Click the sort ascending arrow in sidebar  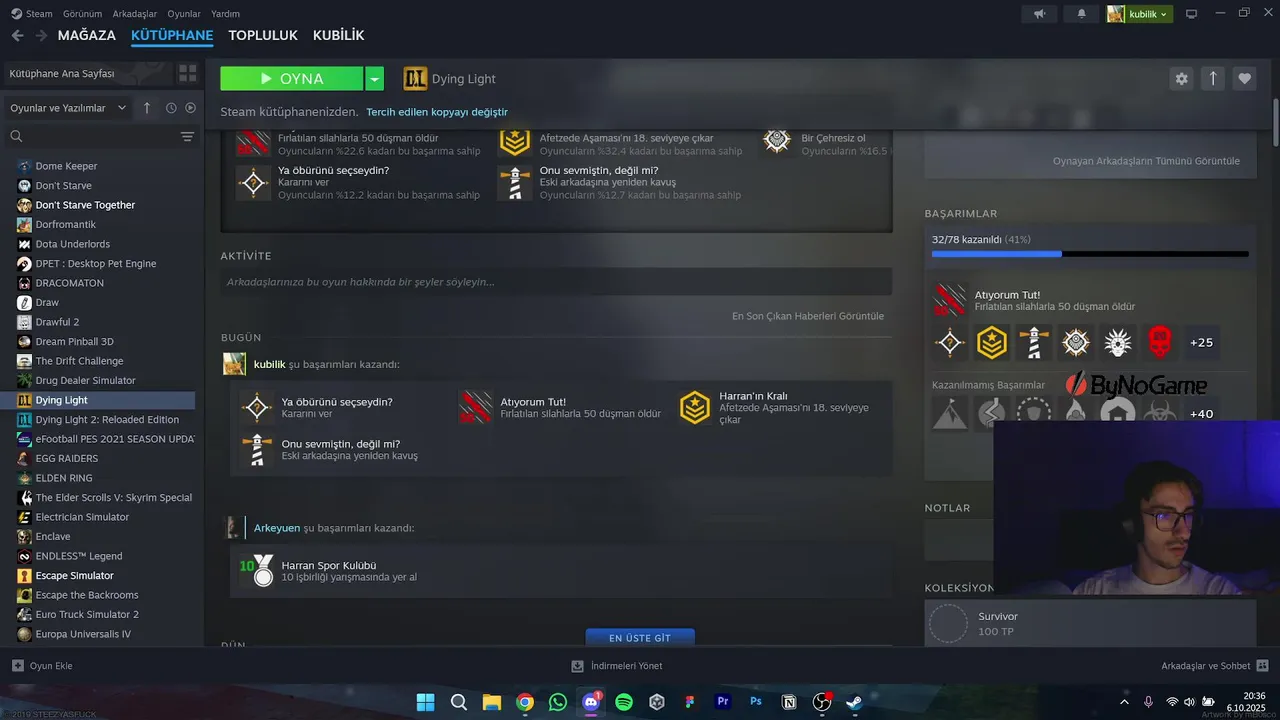(147, 108)
